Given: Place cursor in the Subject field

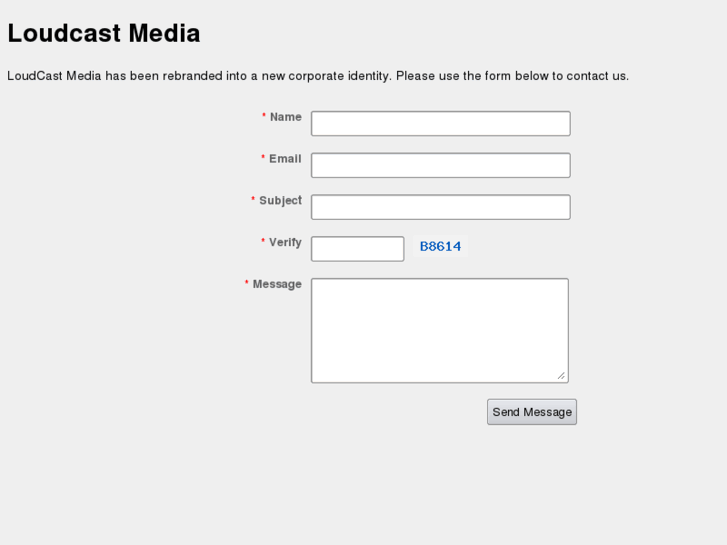Looking at the screenshot, I should point(440,207).
